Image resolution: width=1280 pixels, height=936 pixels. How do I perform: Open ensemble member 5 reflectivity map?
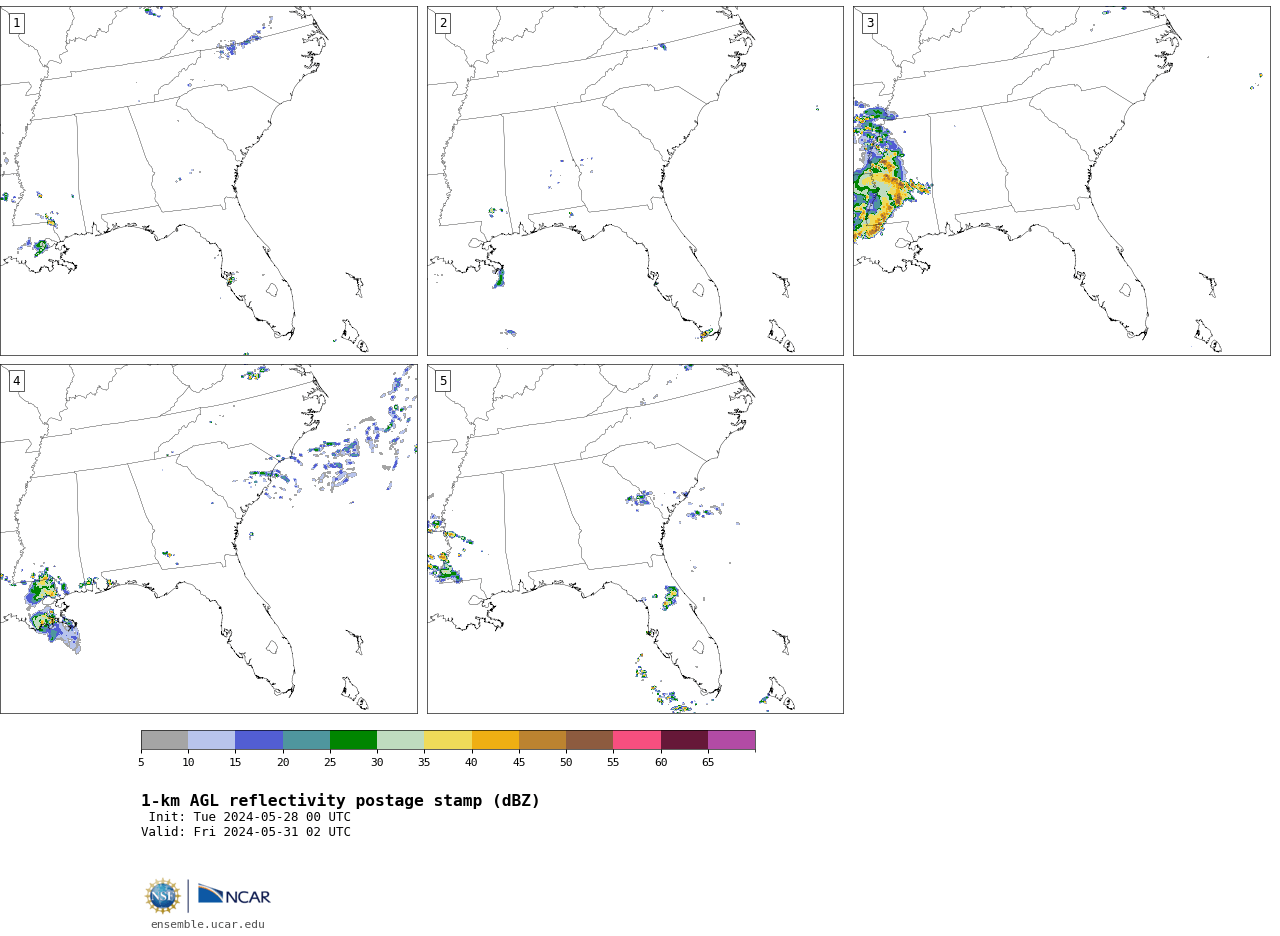(x=635, y=539)
